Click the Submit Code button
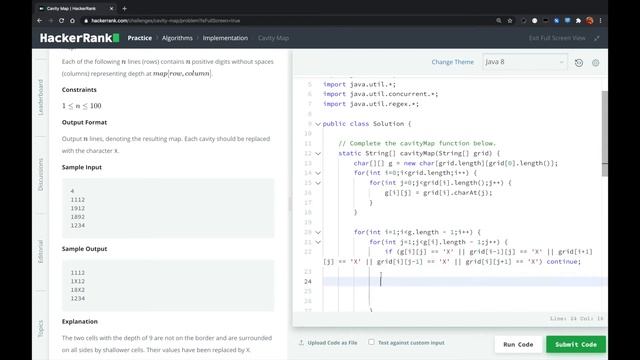The width and height of the screenshot is (640, 360). (x=576, y=344)
